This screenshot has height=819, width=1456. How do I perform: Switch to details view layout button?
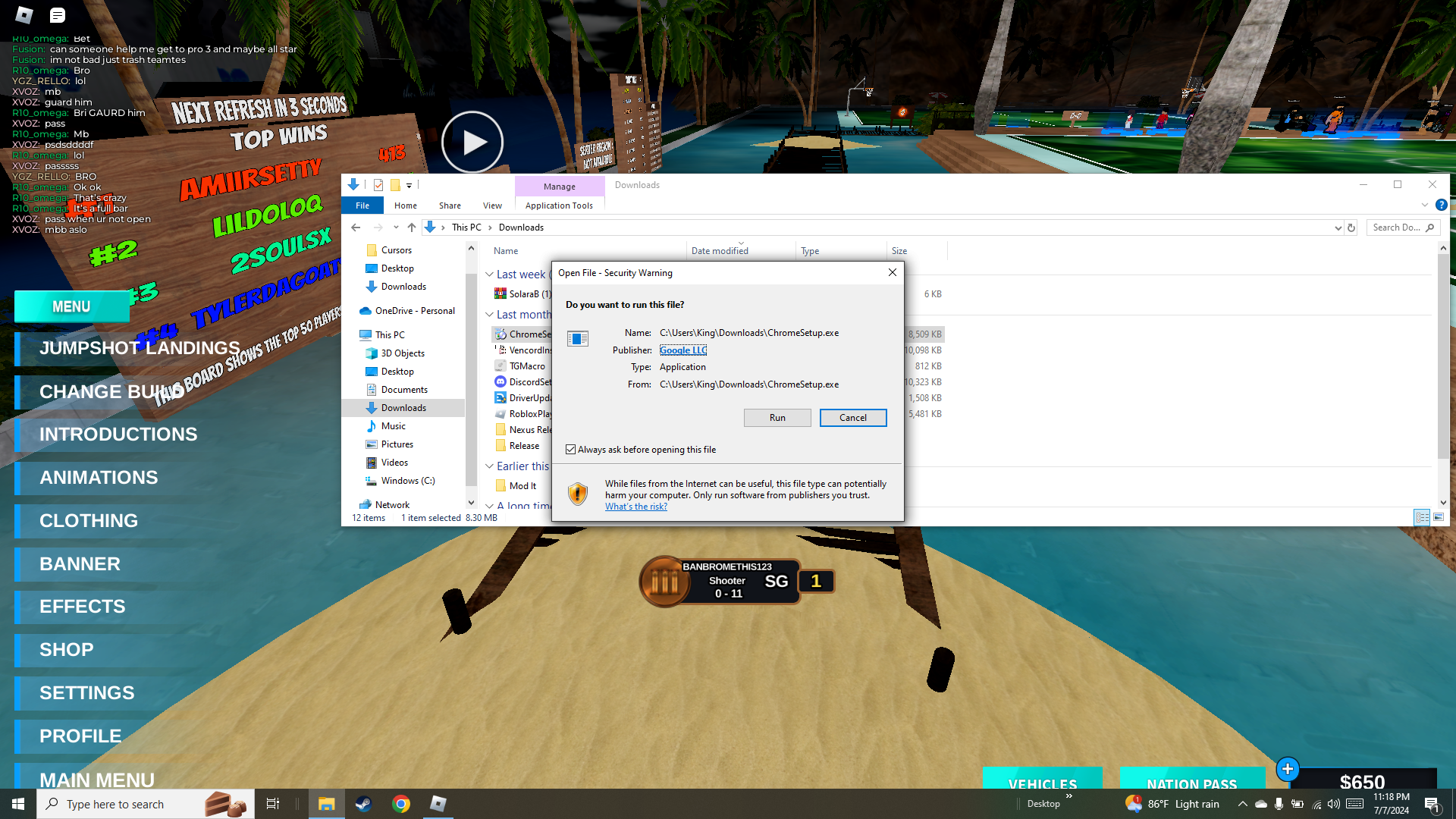[1422, 517]
